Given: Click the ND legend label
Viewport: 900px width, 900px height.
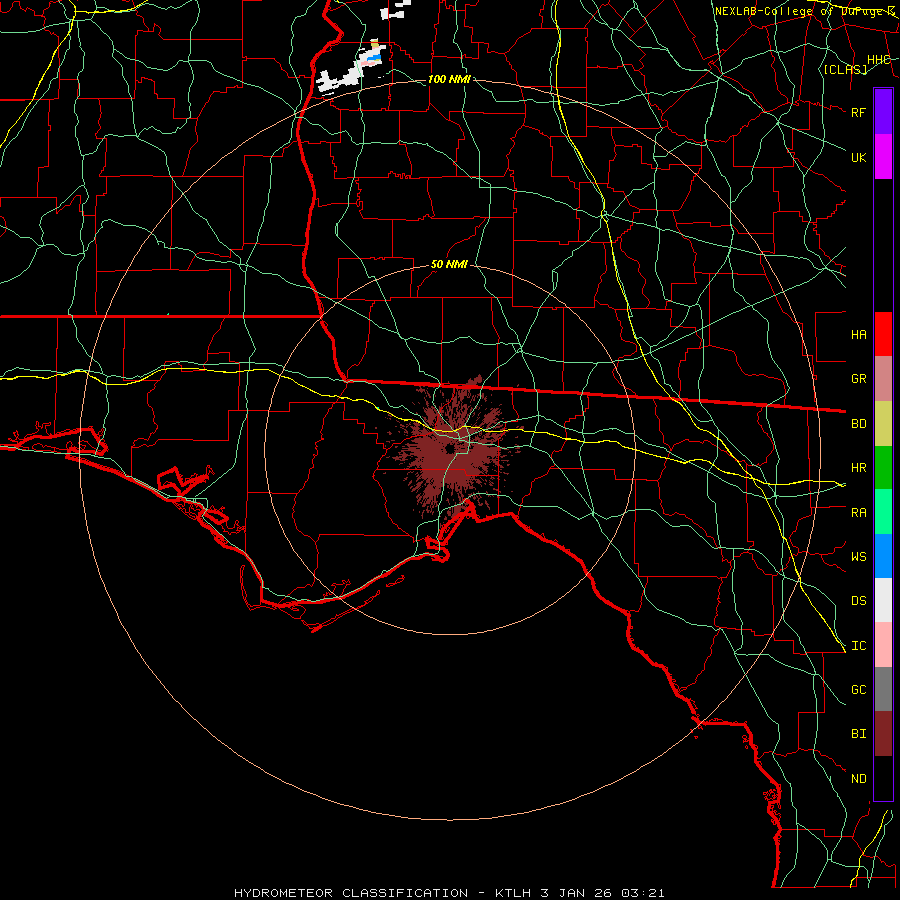Looking at the screenshot, I should (x=859, y=779).
